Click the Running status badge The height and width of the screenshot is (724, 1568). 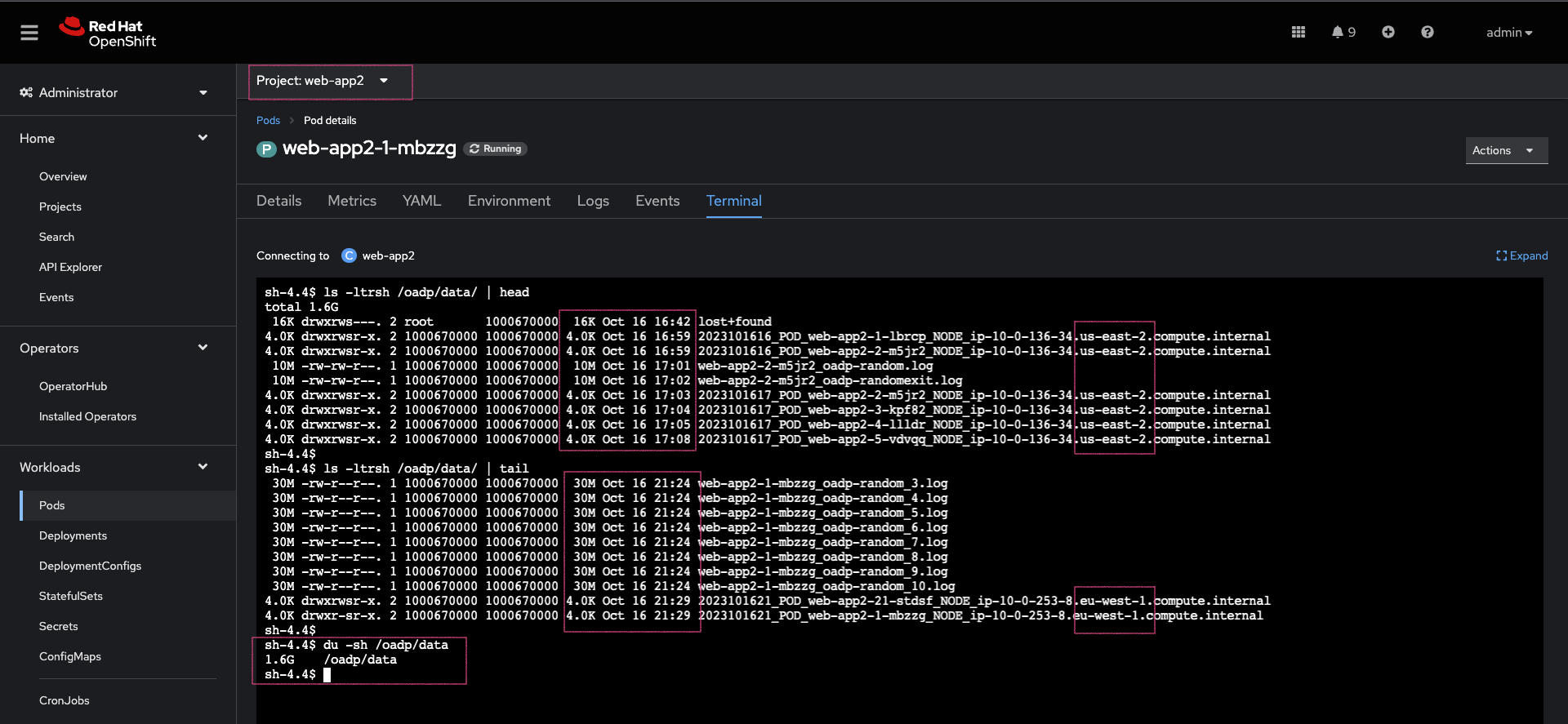point(496,149)
